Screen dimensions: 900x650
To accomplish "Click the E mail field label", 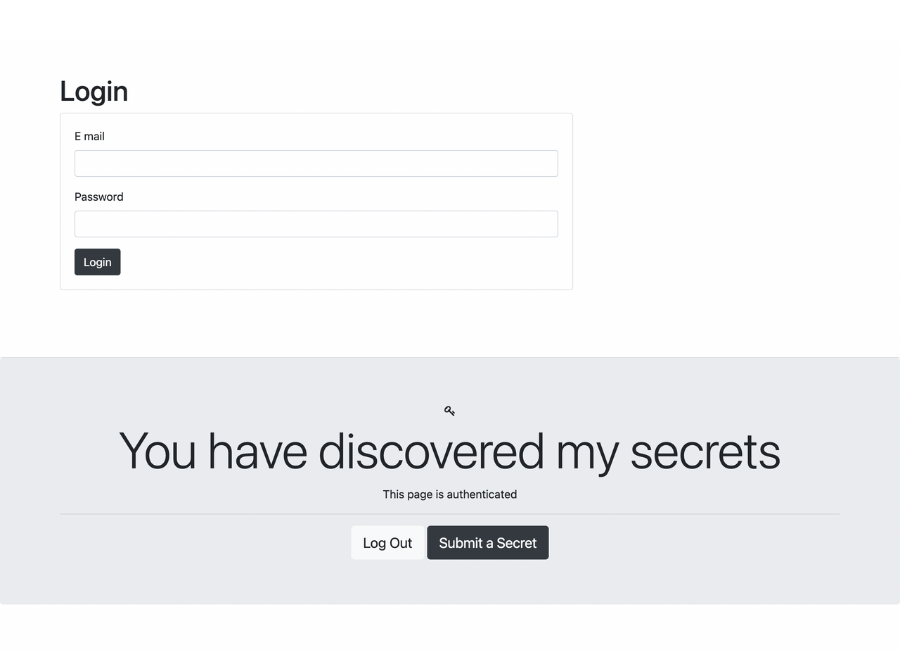I will 90,136.
